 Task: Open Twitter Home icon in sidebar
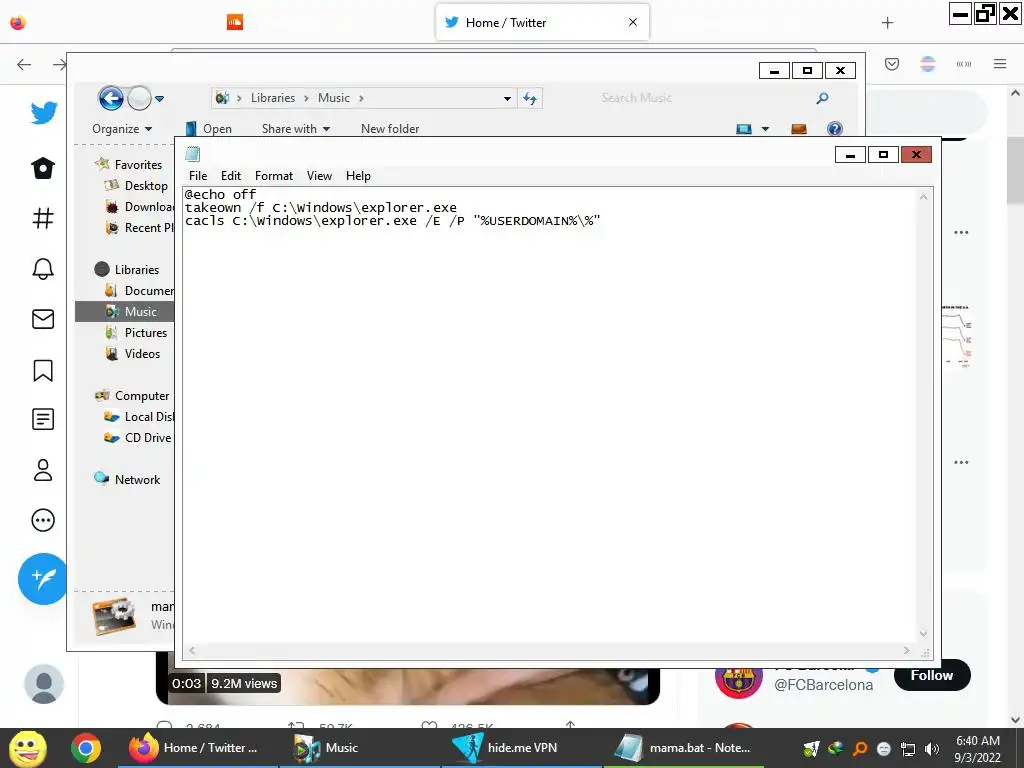[43, 168]
